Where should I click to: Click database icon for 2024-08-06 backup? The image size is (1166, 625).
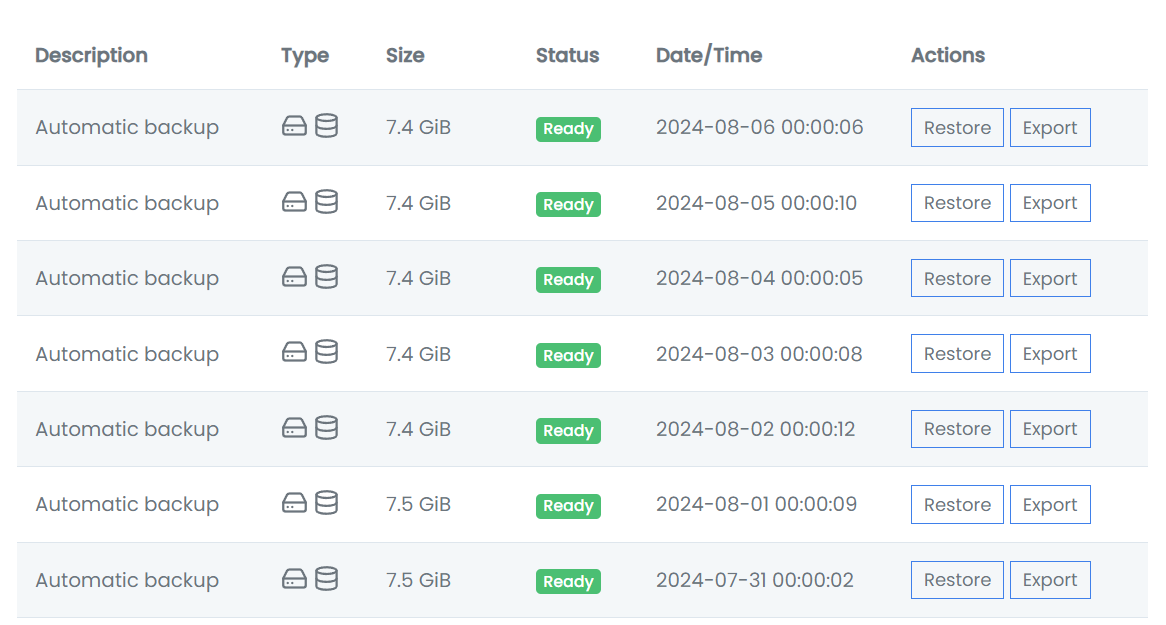pyautogui.click(x=326, y=127)
